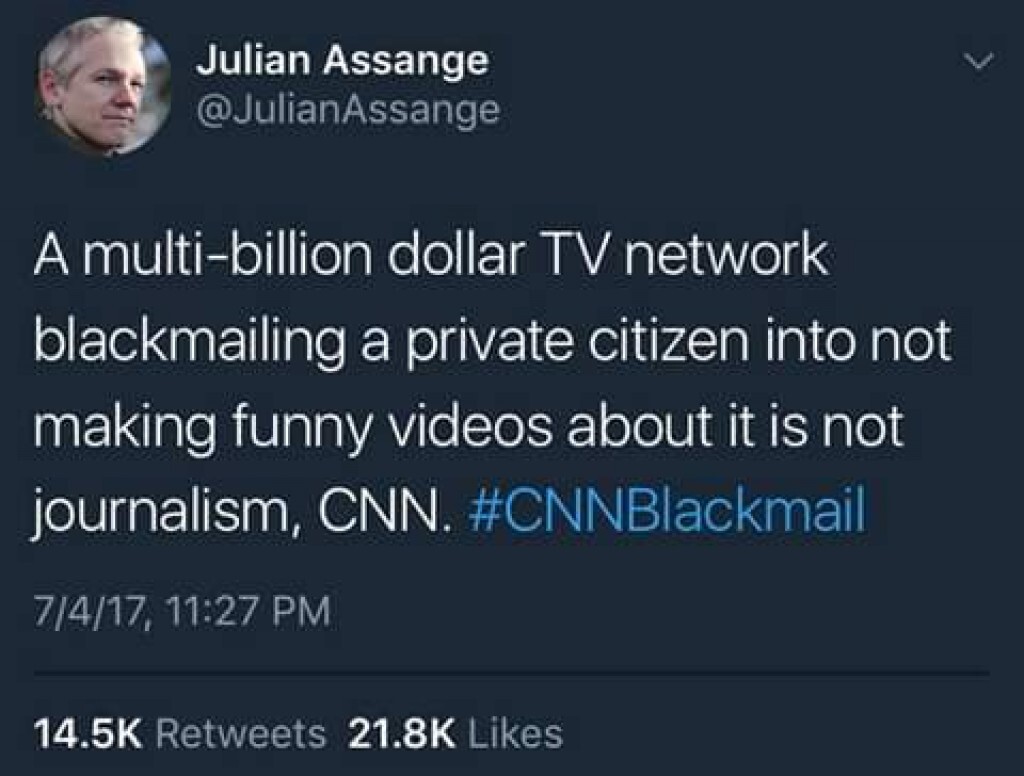1024x776 pixels.
Task: View the 21.8K like count
Action: click(x=402, y=733)
